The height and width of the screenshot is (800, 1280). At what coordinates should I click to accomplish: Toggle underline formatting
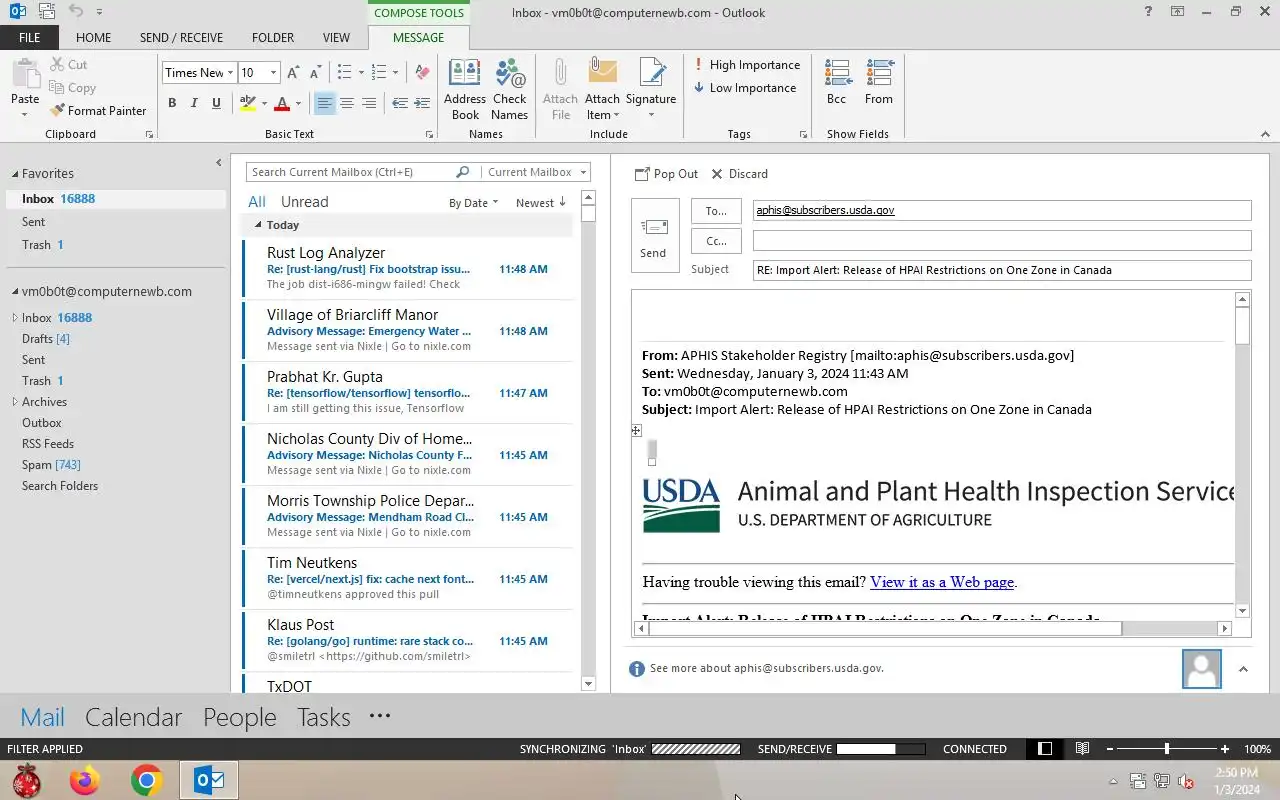[215, 103]
